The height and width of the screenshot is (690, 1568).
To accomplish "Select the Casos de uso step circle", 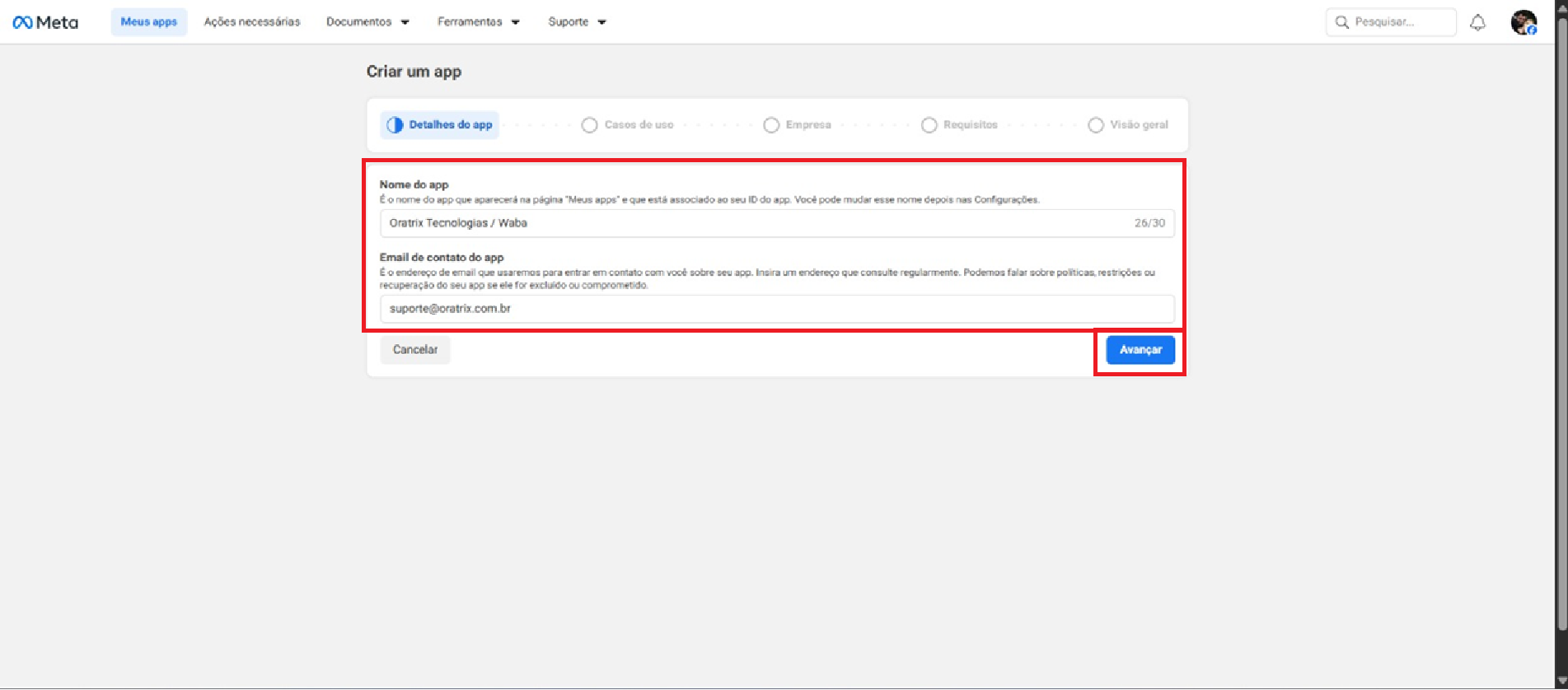I will pyautogui.click(x=589, y=125).
